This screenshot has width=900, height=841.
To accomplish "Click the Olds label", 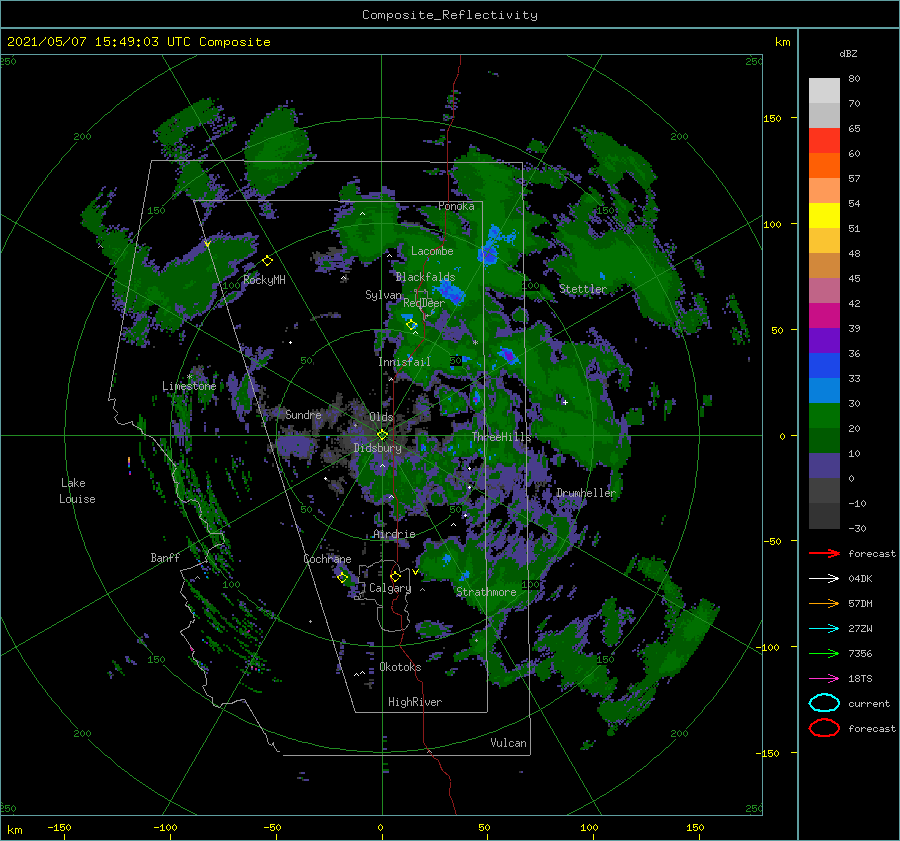I will click(381, 417).
